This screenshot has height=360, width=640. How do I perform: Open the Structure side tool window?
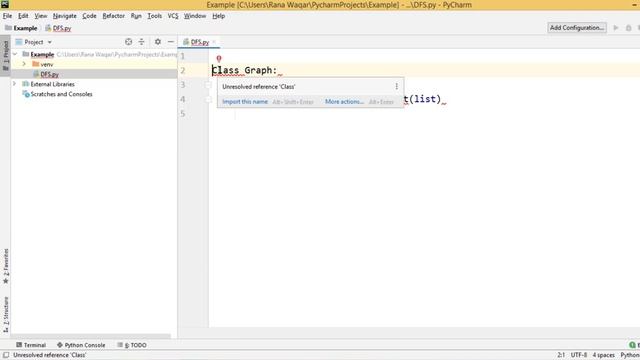pos(5,314)
